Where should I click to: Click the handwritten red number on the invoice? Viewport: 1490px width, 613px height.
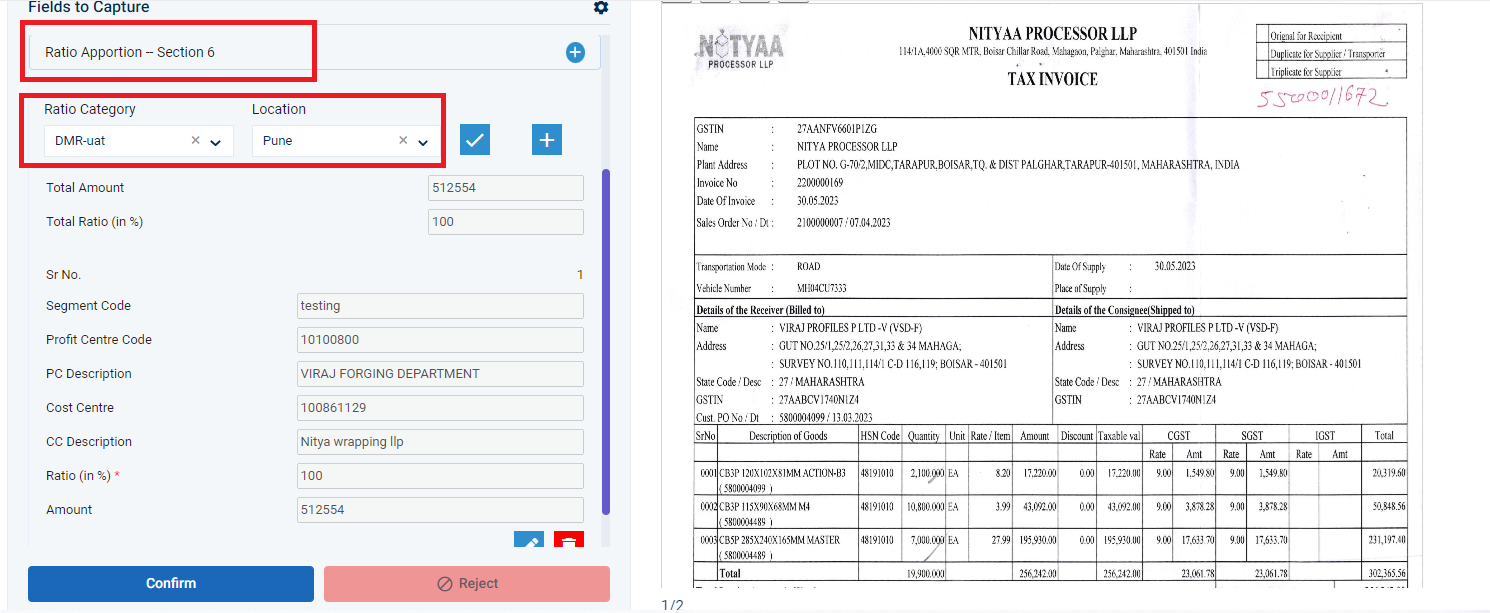(1324, 98)
